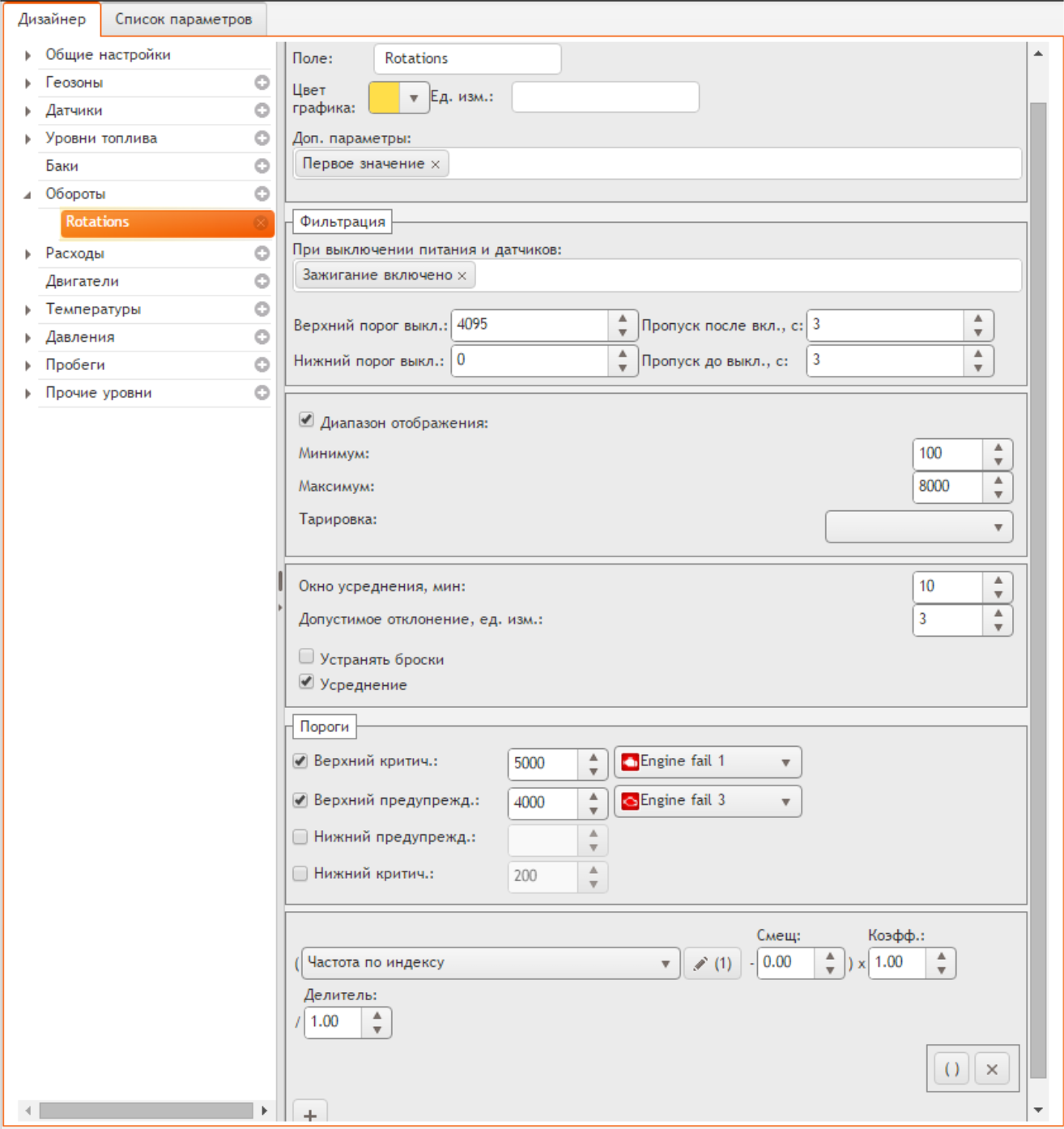Screen dimensions: 1064x1129
Task: Add a new item to Прочие уровни
Action: point(262,392)
